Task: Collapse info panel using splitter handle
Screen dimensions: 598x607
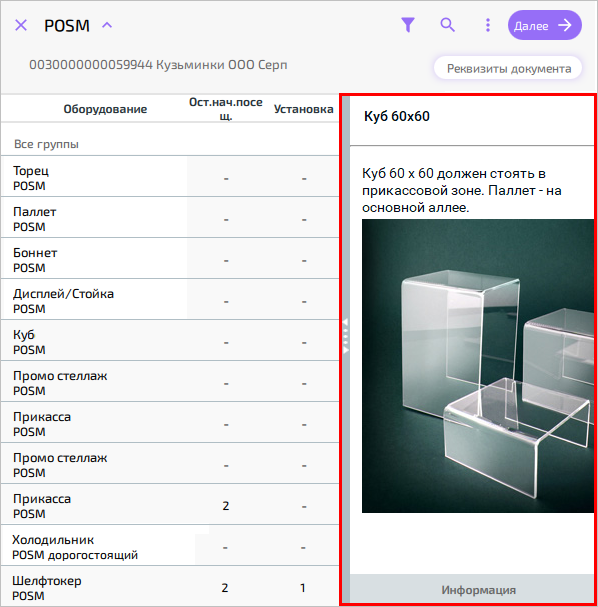Action: pyautogui.click(x=345, y=336)
